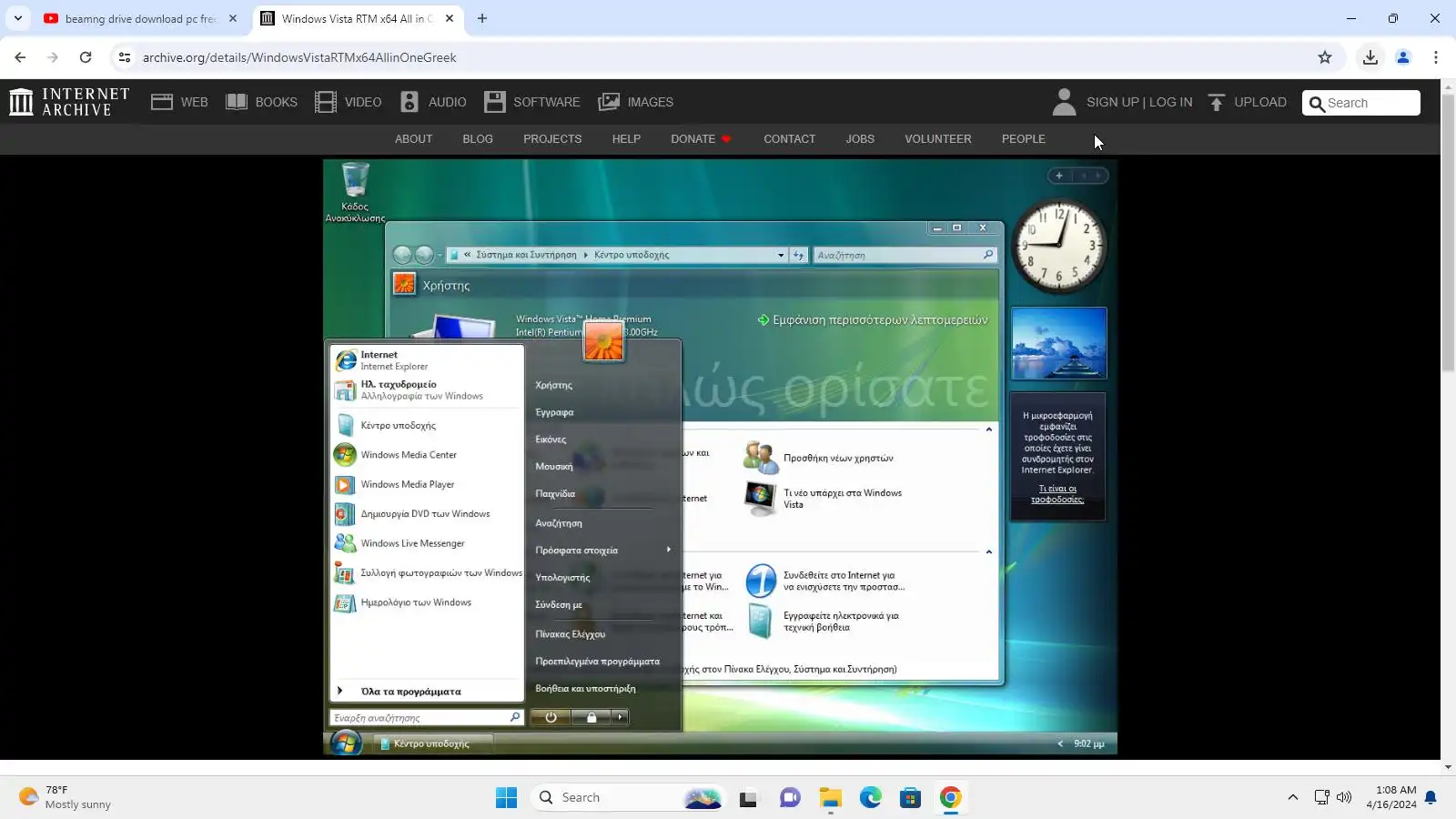Viewport: 1456px width, 819px height.
Task: Open the VOLUNTEER menu item
Action: (938, 139)
